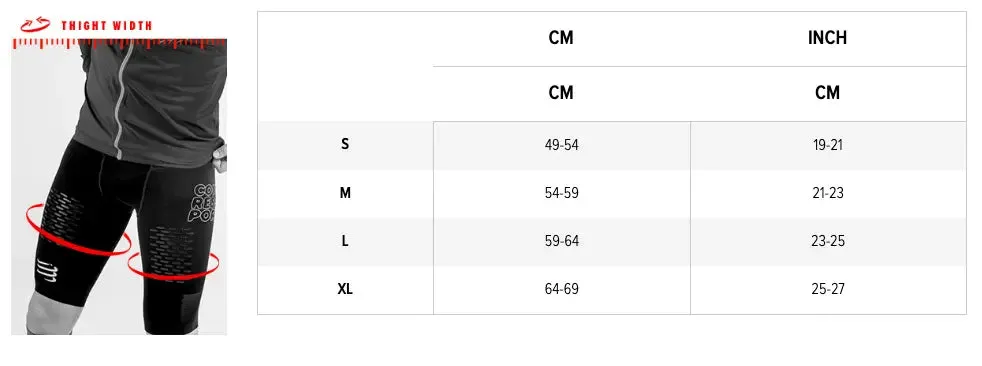Click the 49-54 cm cell
Viewport: 982px width, 366px height.
(x=562, y=145)
